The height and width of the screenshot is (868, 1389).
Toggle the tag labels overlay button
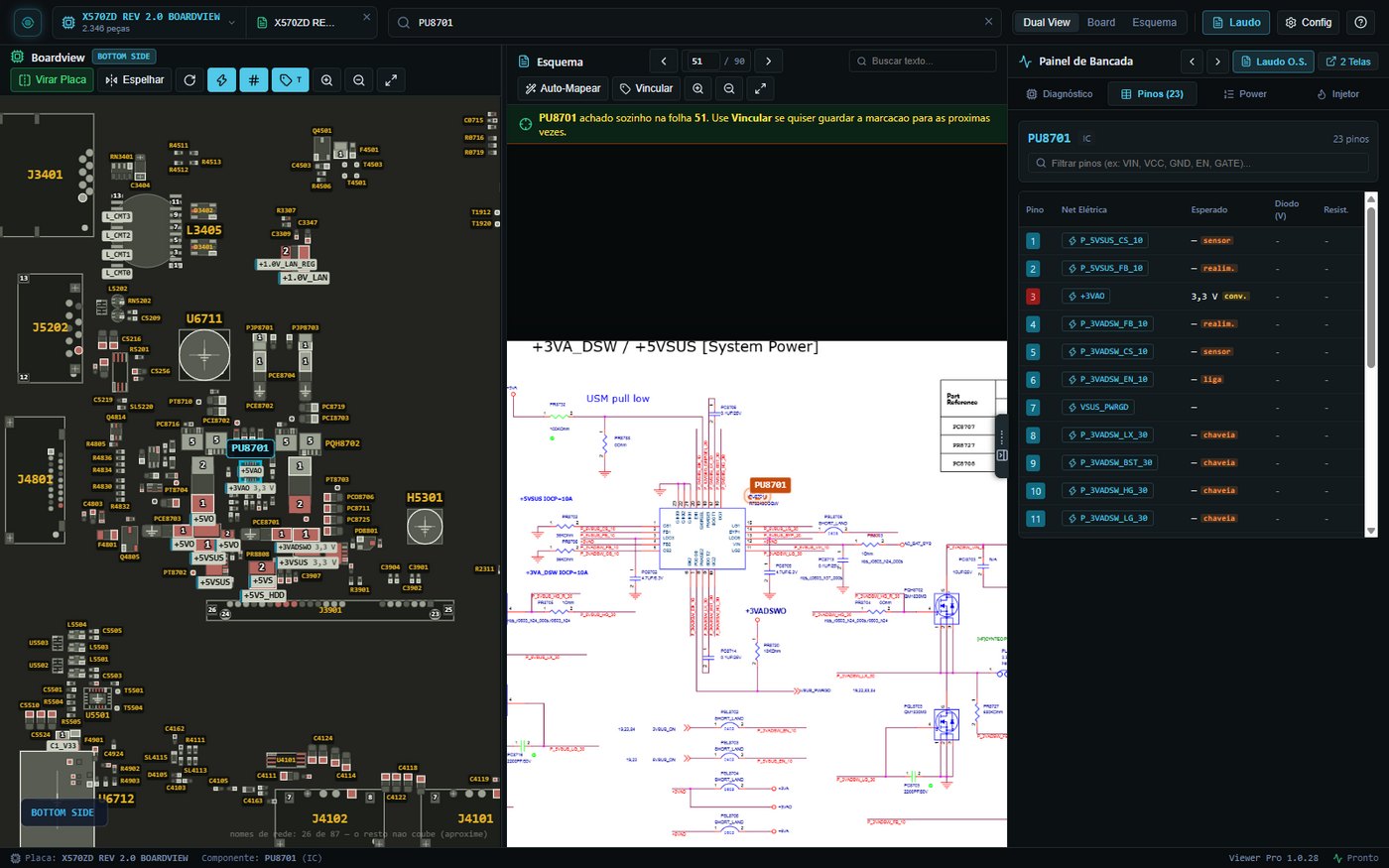[x=291, y=80]
